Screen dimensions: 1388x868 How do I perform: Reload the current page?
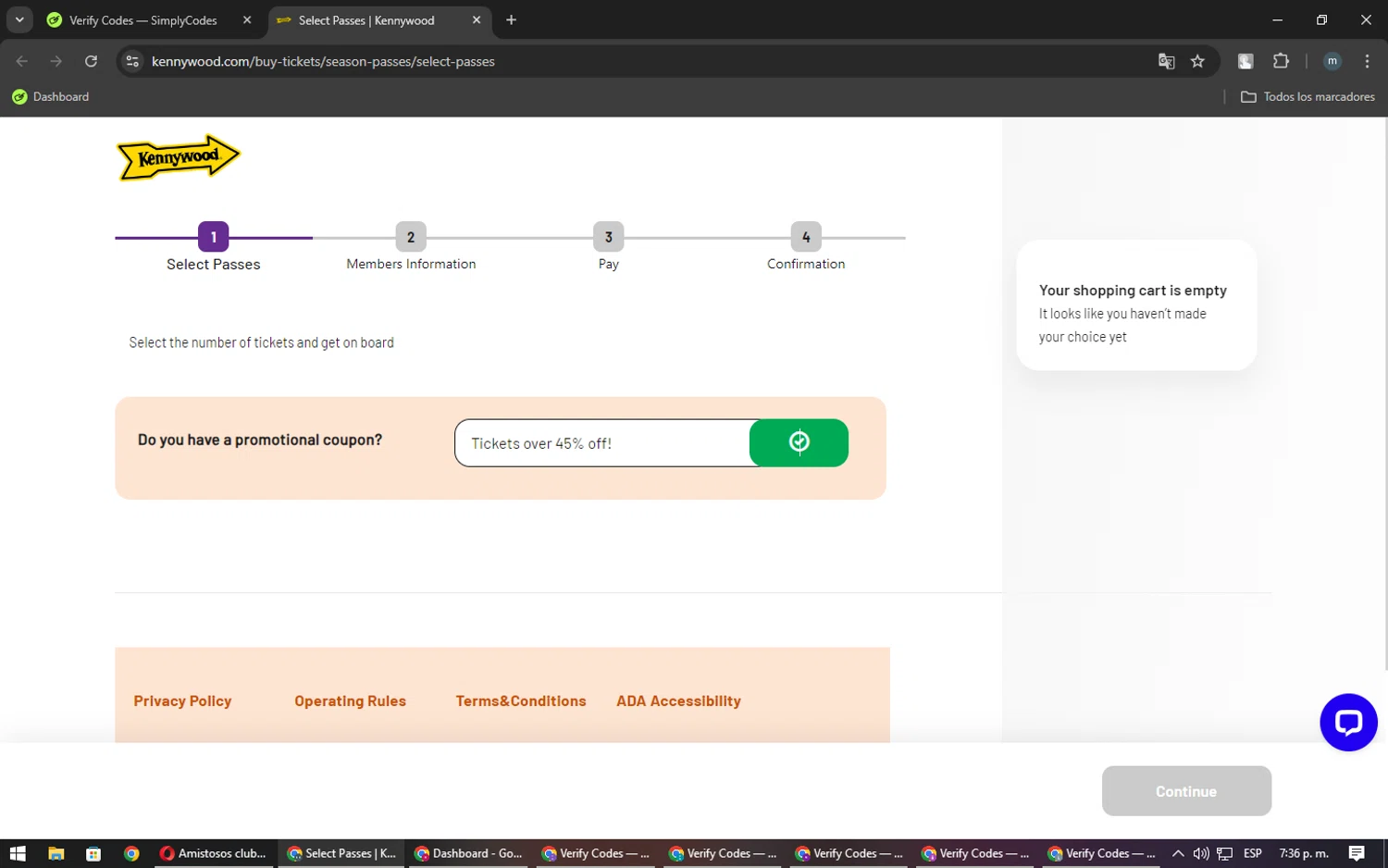[91, 61]
